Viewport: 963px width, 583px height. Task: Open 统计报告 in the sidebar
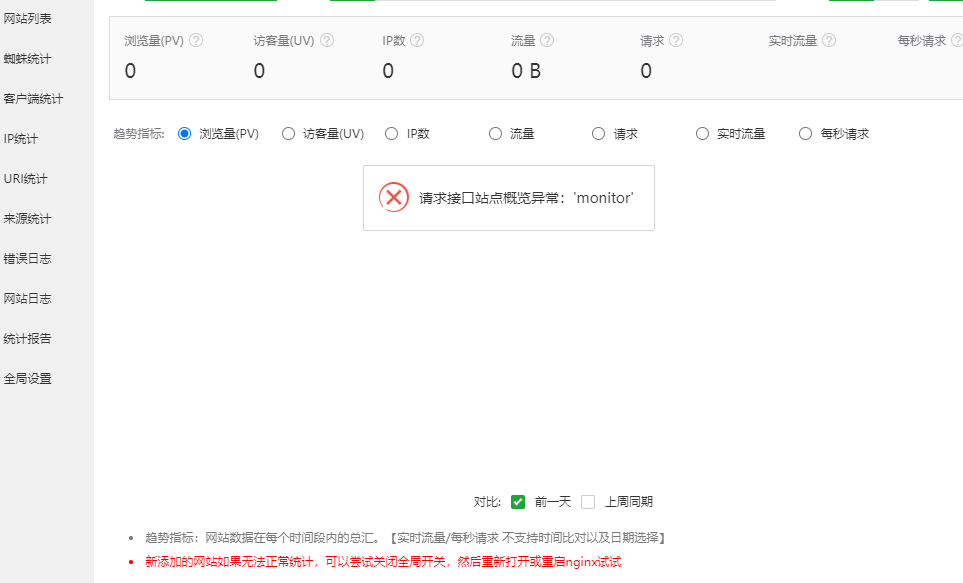tap(28, 339)
